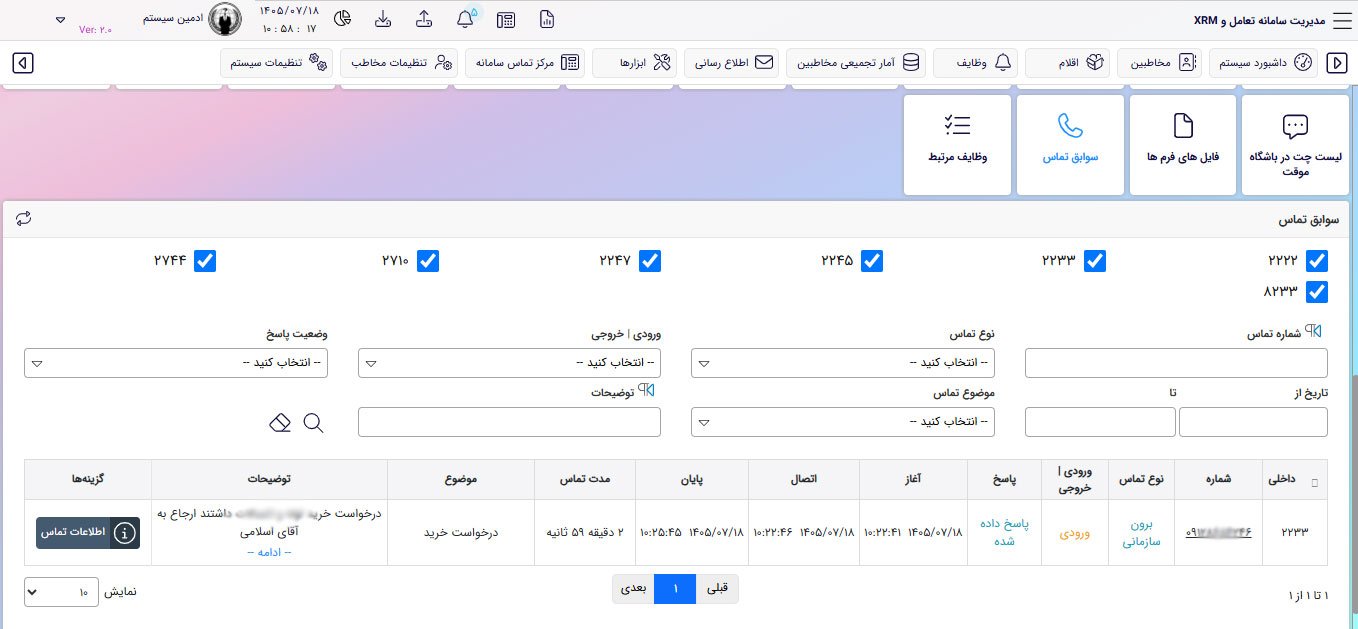Uncheck extension 2710 checkbox
1358x629 pixels.
428,261
